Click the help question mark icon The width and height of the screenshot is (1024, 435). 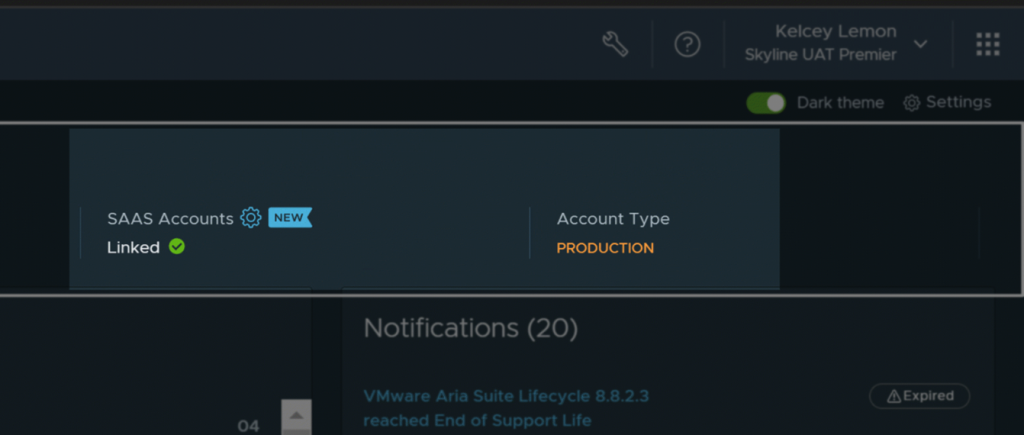point(687,44)
